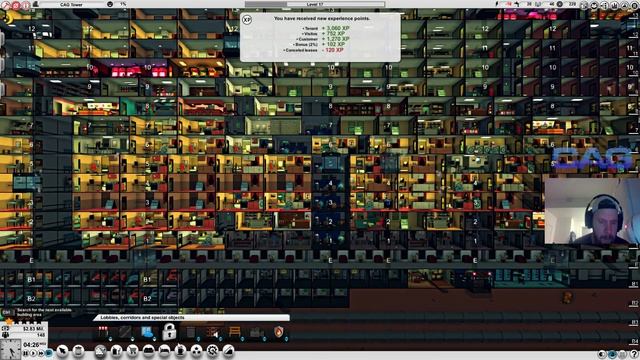Expand options under the blue object item
Viewport: 640px width, 360px height.
coord(154,339)
